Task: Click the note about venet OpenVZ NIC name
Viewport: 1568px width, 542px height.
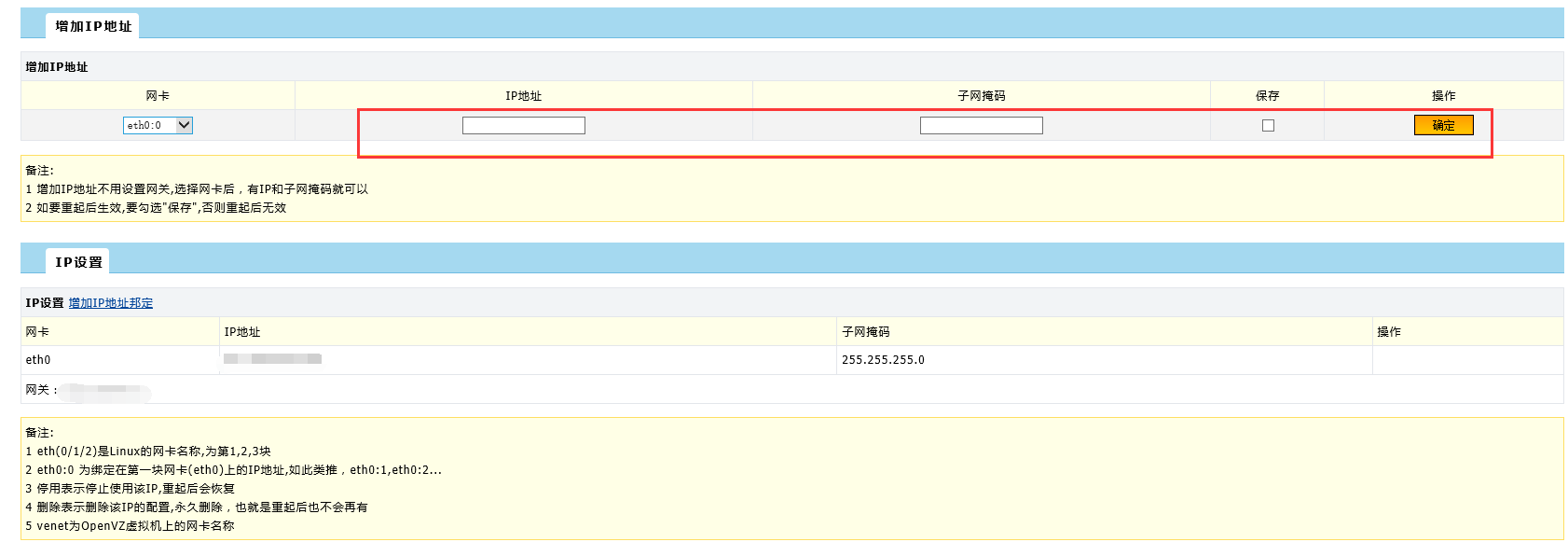Action: coord(130,526)
